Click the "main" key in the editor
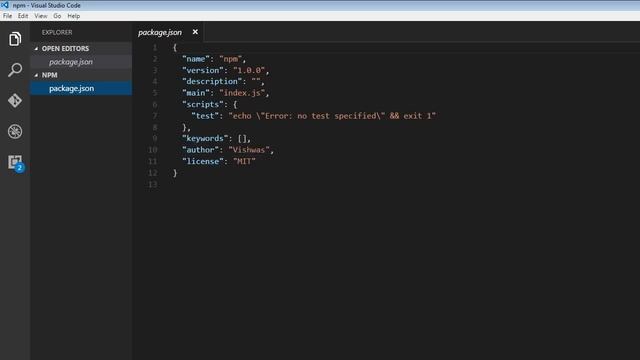 point(196,93)
